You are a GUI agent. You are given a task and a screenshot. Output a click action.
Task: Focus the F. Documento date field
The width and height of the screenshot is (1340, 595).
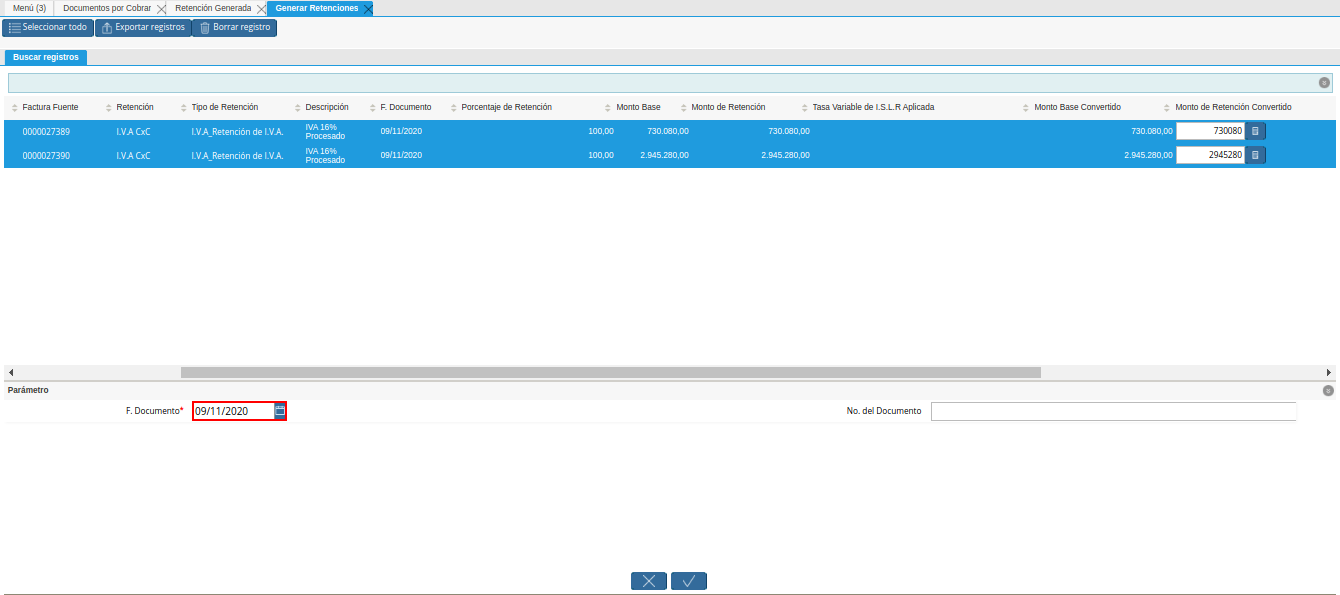(x=233, y=411)
